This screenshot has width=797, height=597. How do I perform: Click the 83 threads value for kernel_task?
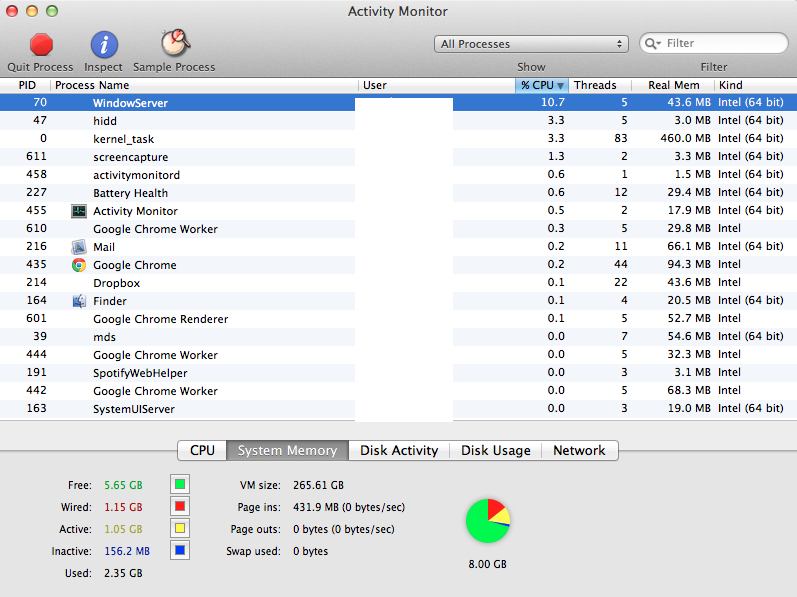[621, 138]
